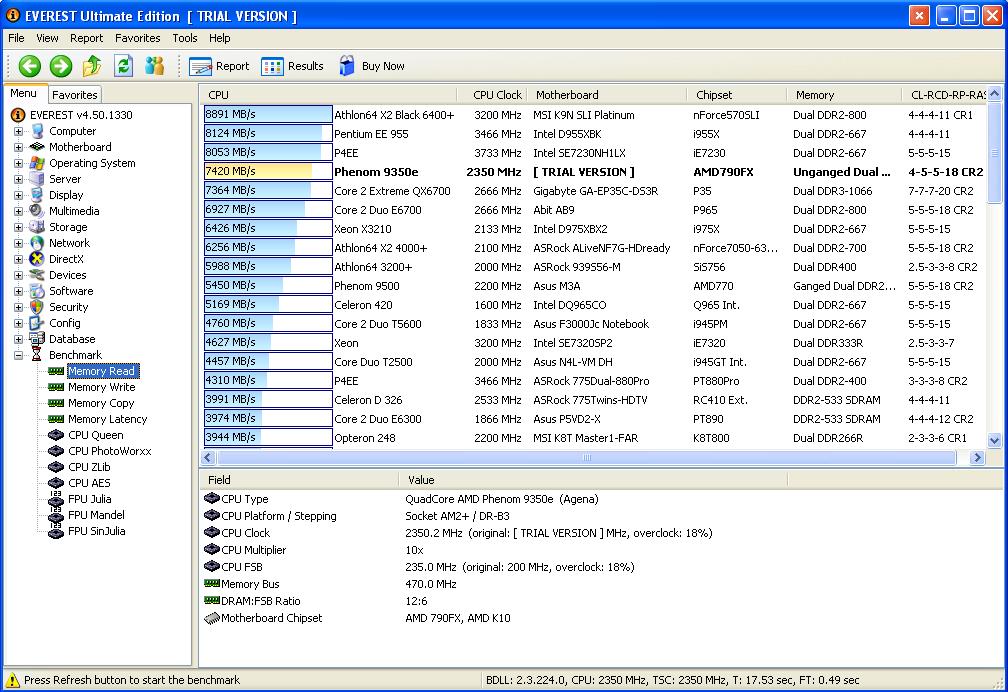Screen dimensions: 1008x692
Task: Collapse the Benchmark tree node
Action: pos(18,355)
